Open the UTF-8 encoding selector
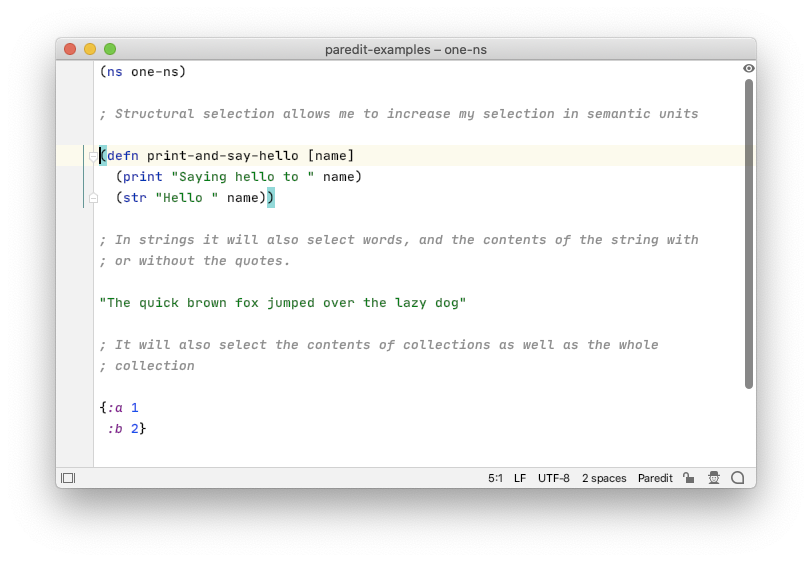This screenshot has height=562, width=812. pos(554,478)
